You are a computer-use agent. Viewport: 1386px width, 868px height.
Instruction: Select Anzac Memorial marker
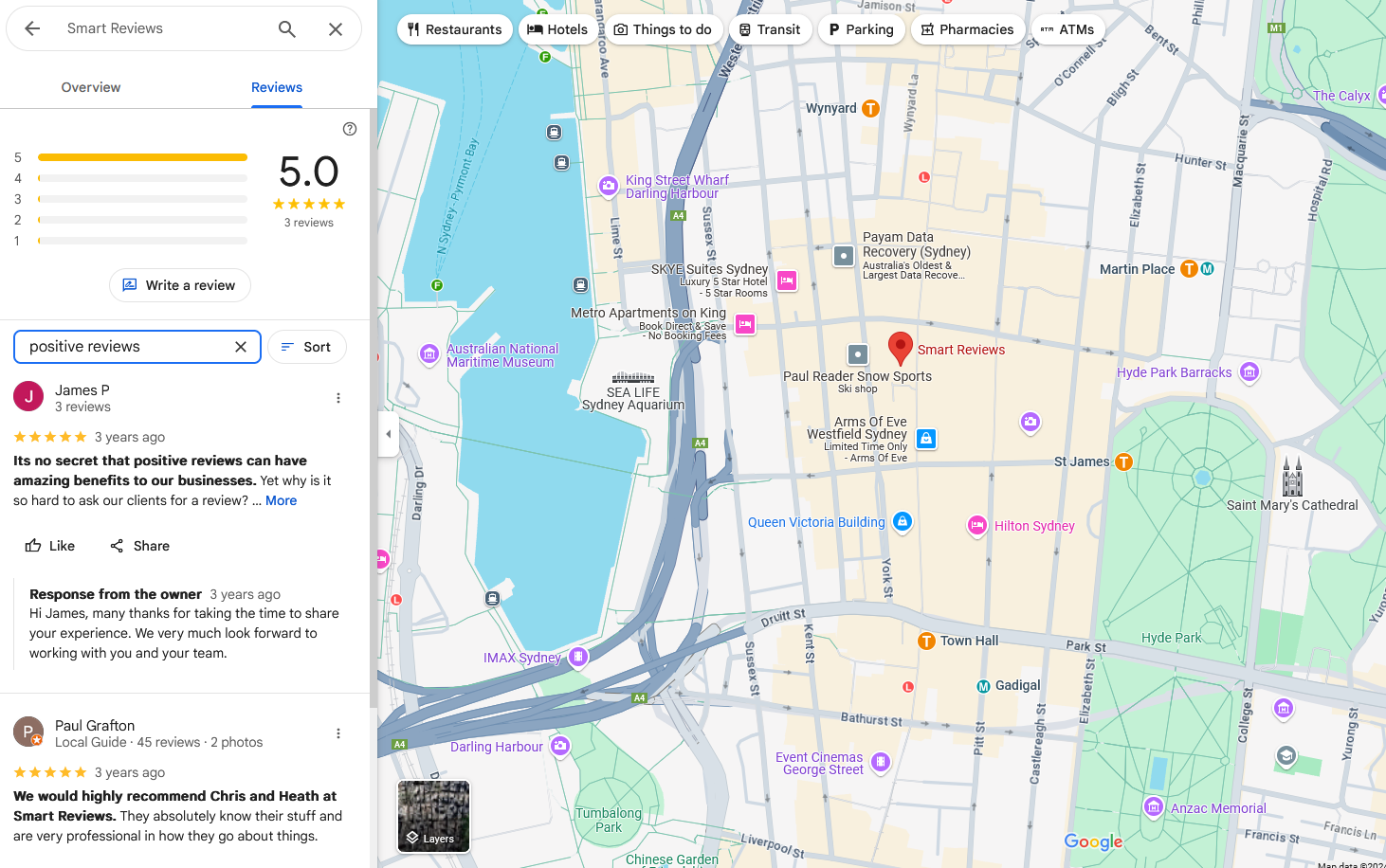click(1154, 807)
